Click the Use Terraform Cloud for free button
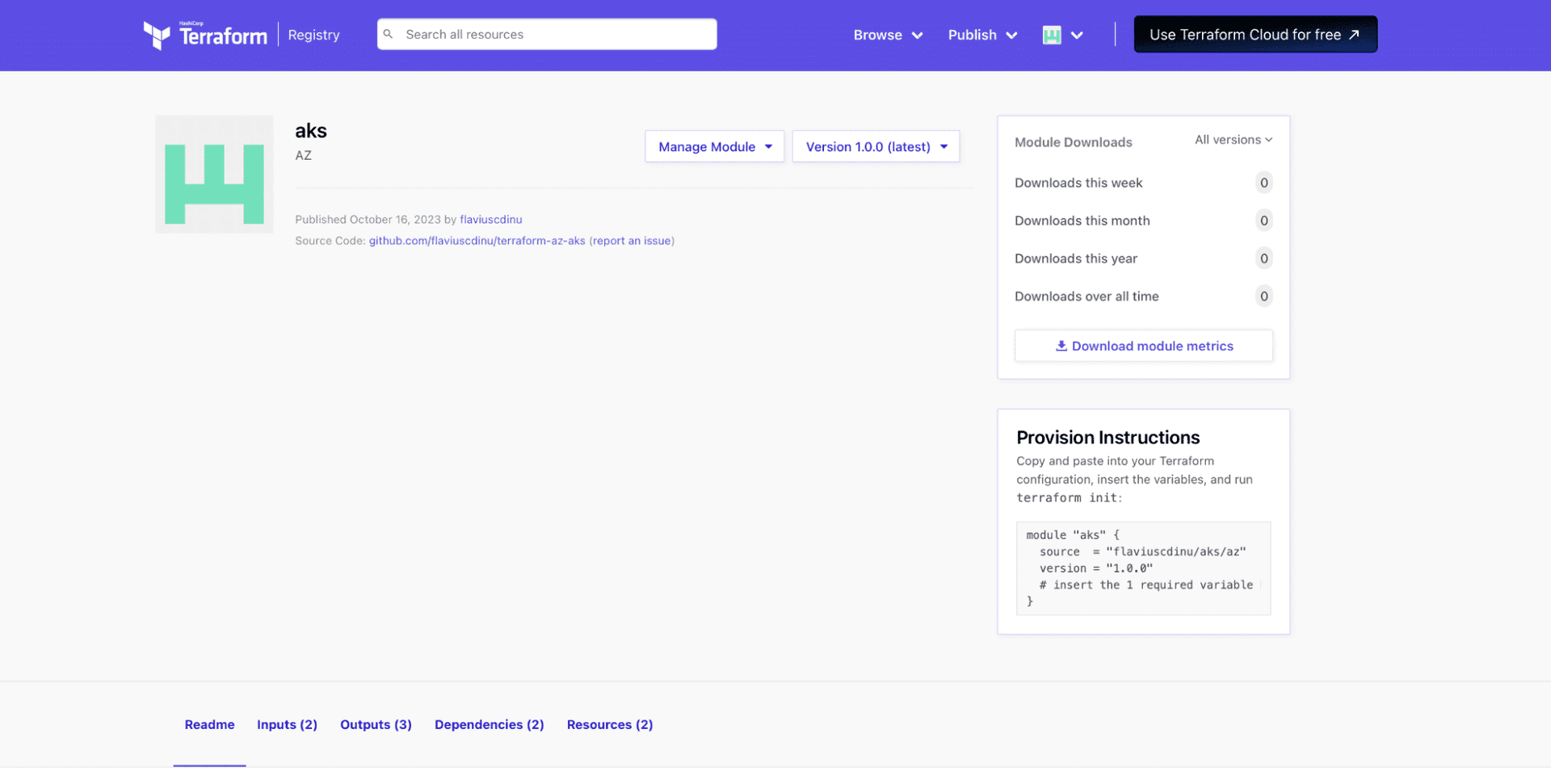This screenshot has width=1551, height=784. point(1255,34)
